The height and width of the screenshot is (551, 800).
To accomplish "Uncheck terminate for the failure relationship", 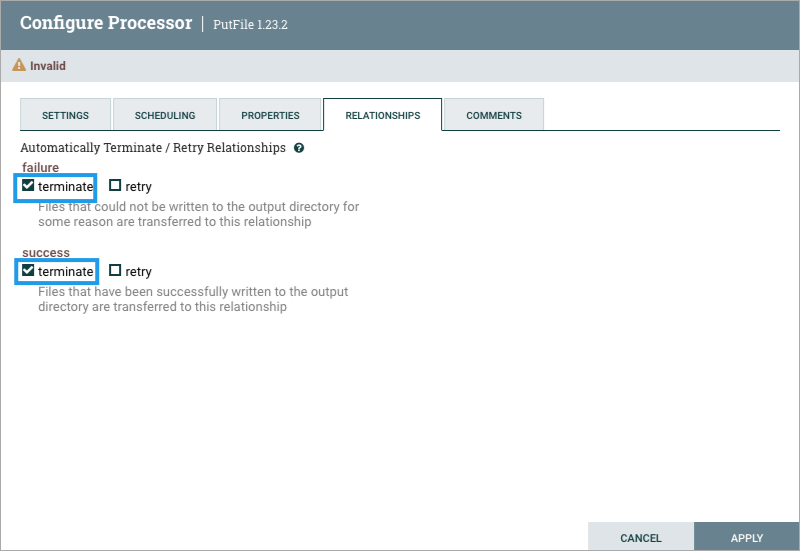I will coord(28,186).
